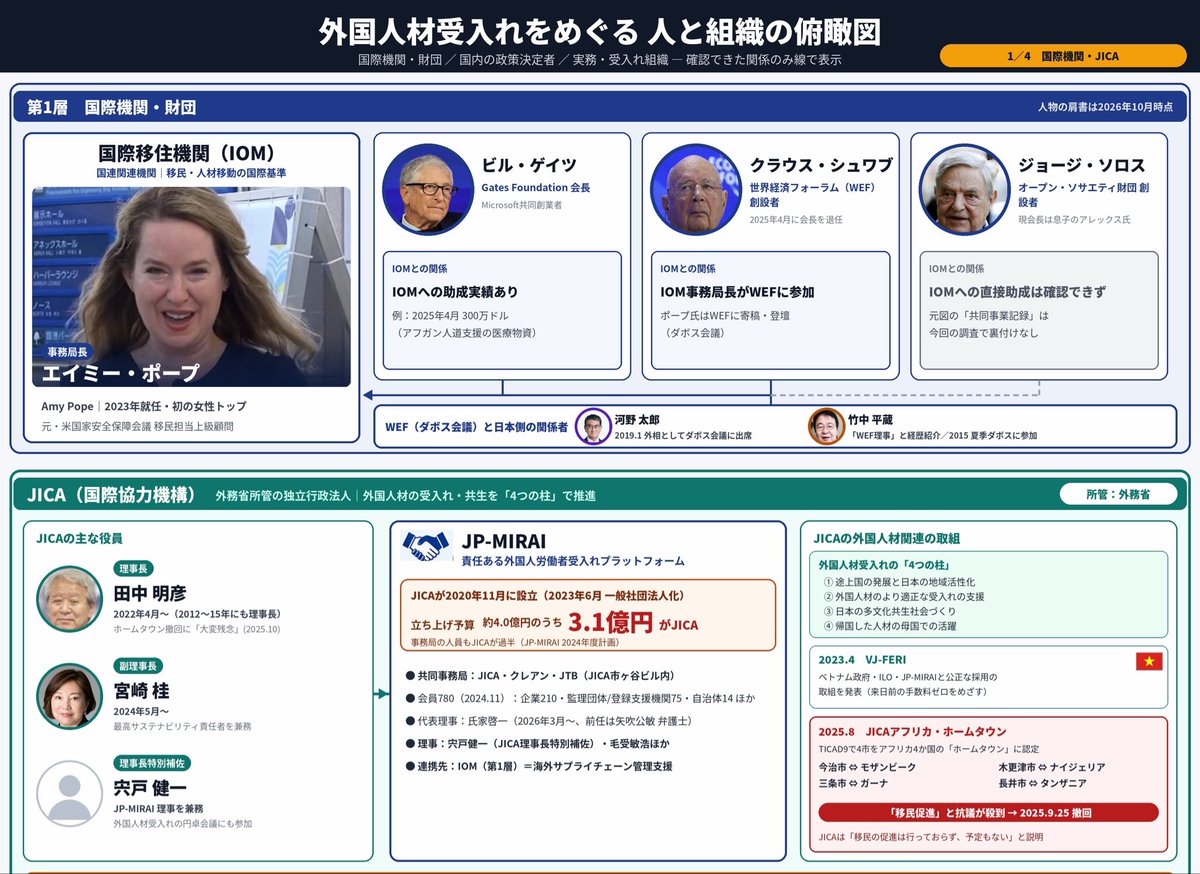Click the name 'クラウス・シュワブ'
The width and height of the screenshot is (1200, 874).
[x=821, y=165]
